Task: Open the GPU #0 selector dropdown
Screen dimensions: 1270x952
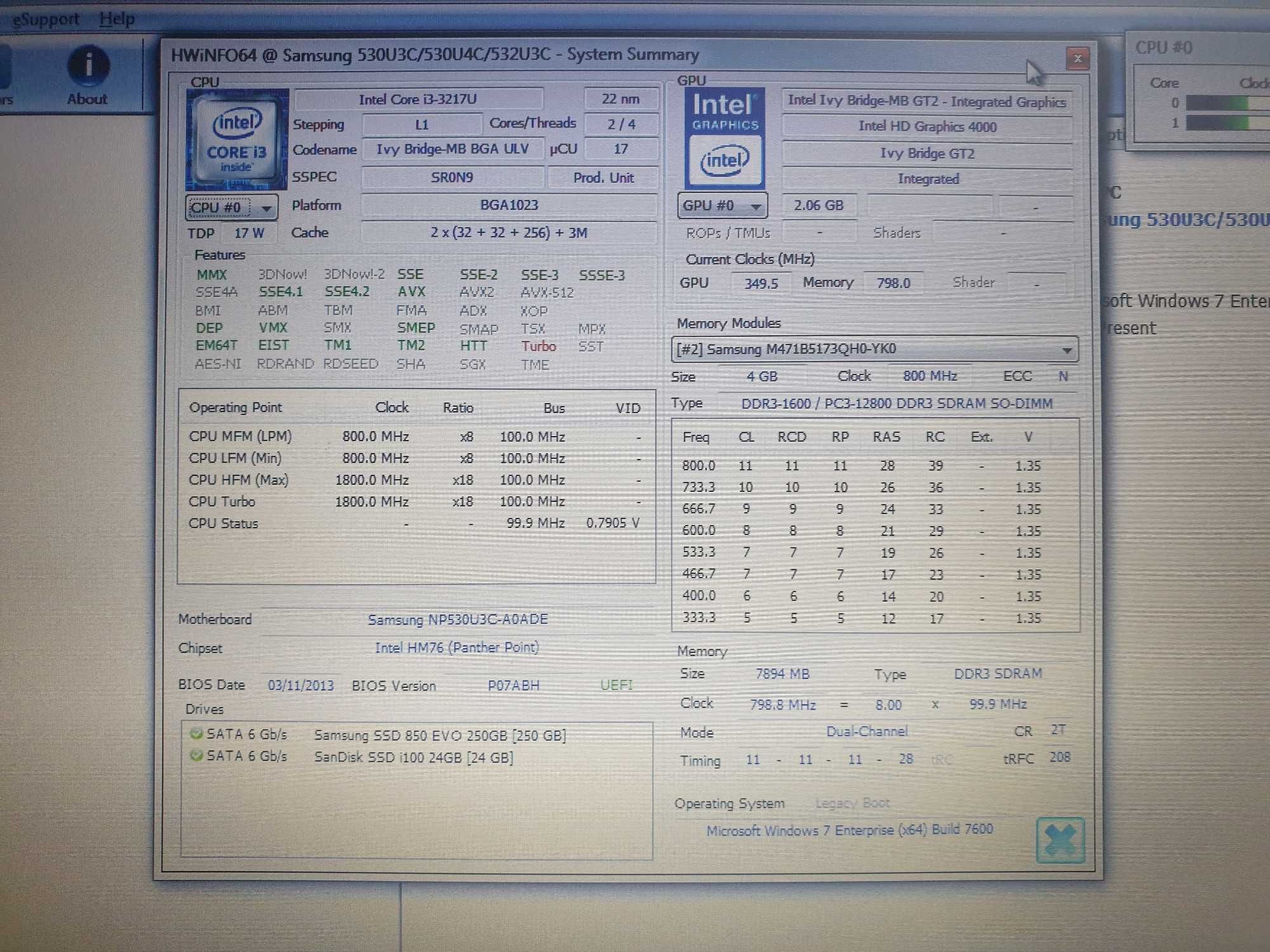Action: (723, 206)
